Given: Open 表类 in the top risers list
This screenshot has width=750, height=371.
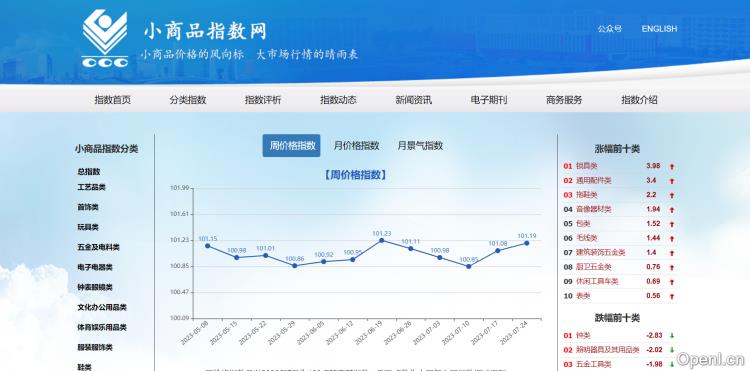Looking at the screenshot, I should 584,295.
